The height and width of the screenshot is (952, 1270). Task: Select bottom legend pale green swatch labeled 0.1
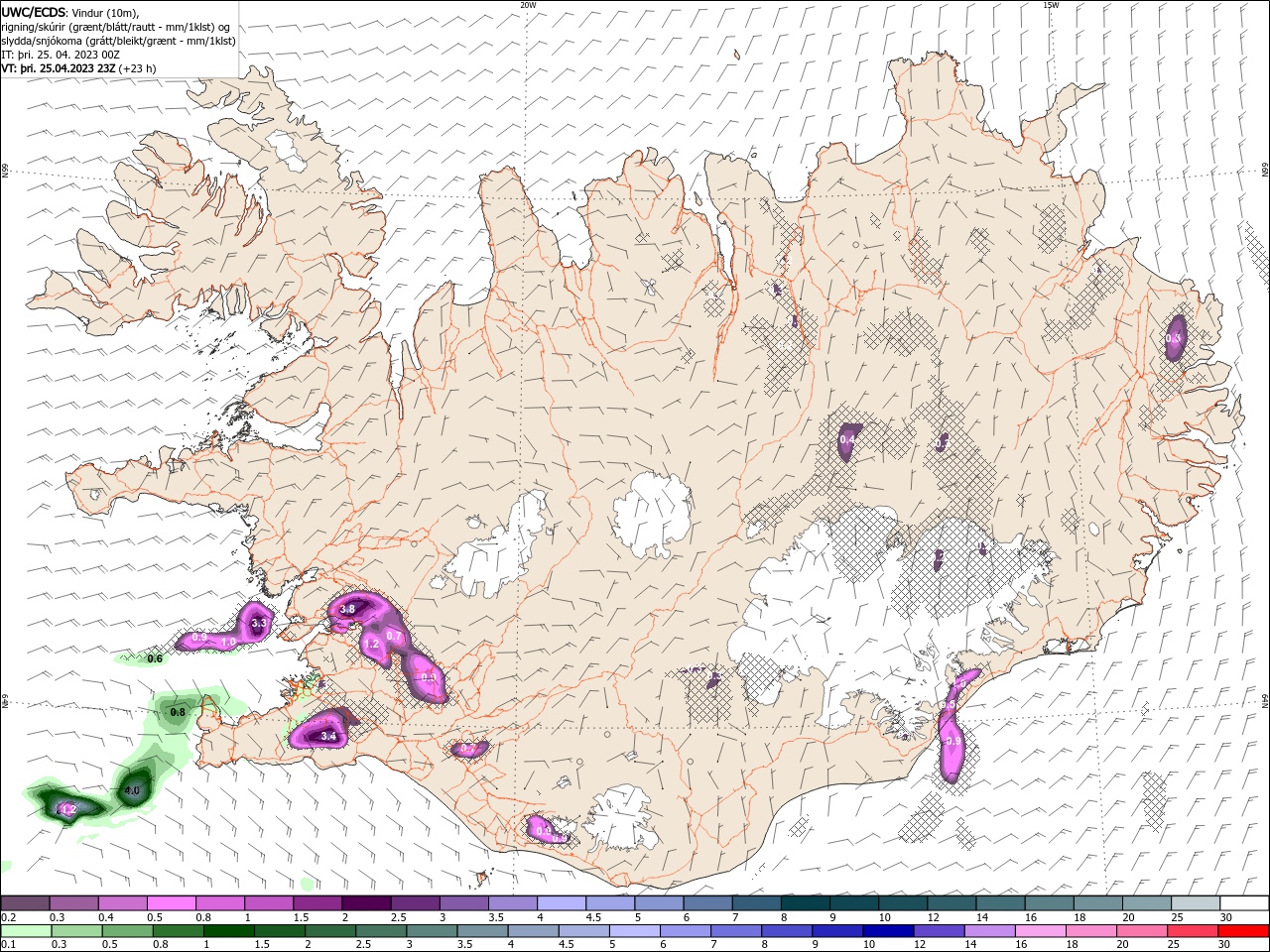tap(26, 931)
